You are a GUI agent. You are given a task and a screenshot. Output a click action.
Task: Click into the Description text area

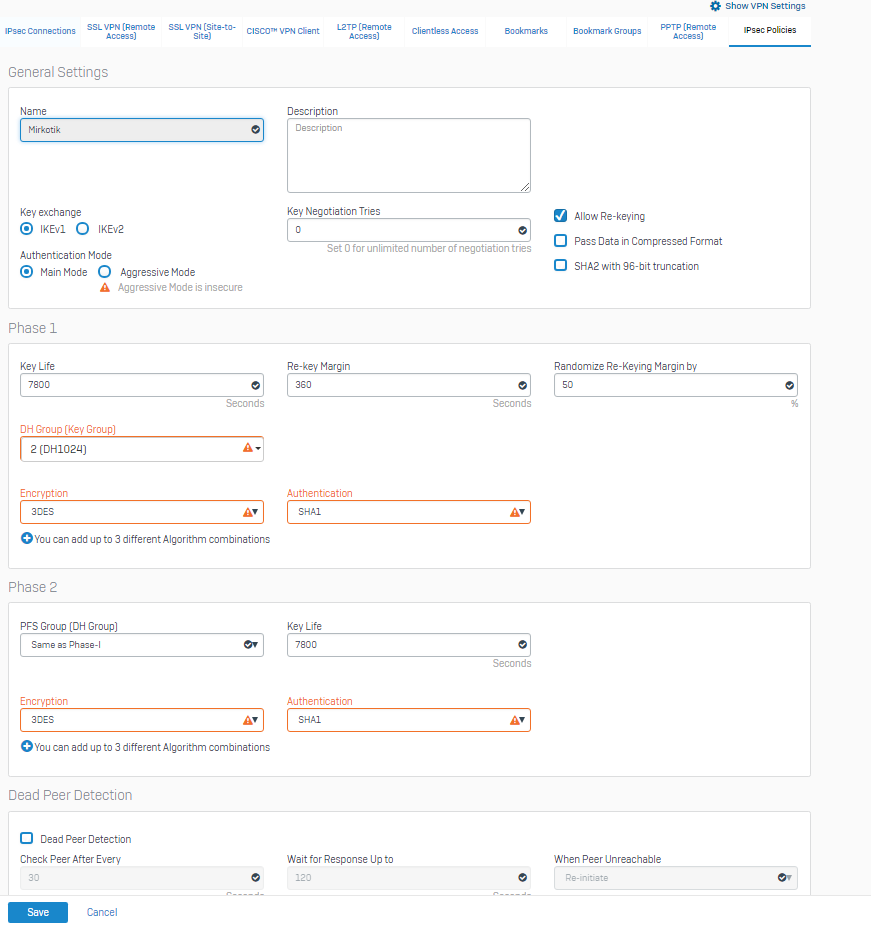click(x=408, y=155)
